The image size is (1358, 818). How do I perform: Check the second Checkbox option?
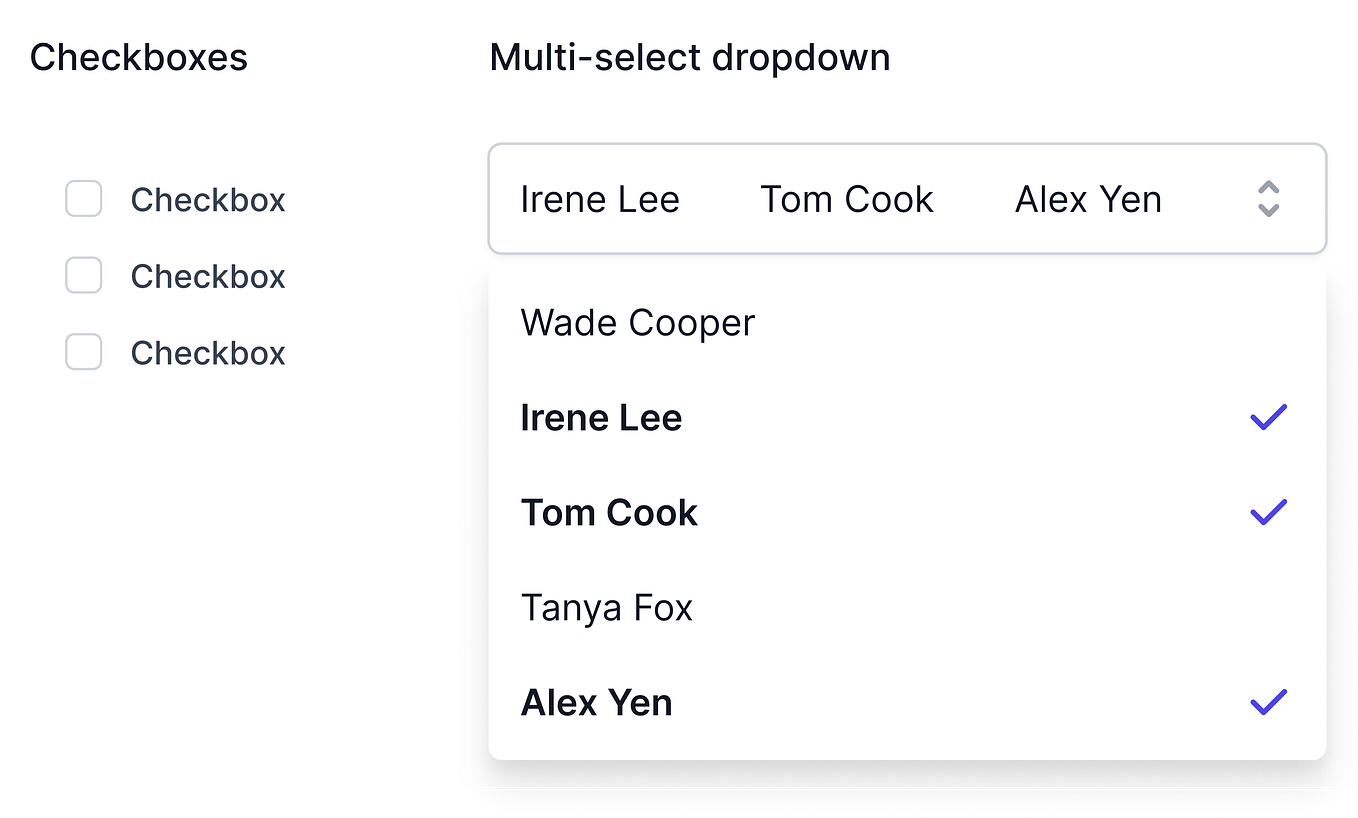83,276
